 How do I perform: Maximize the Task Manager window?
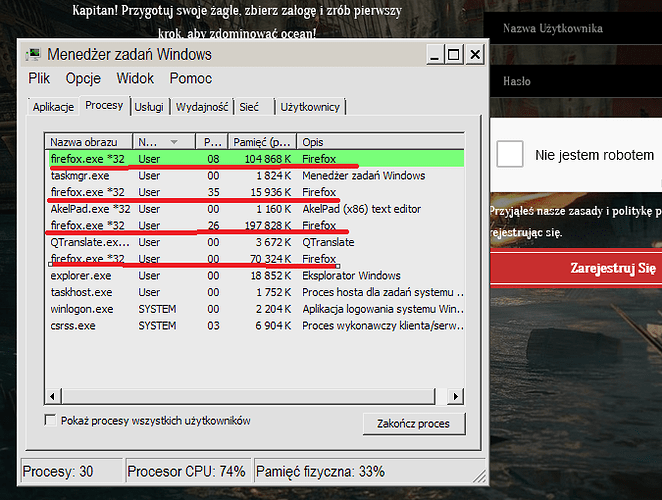pyautogui.click(x=454, y=54)
